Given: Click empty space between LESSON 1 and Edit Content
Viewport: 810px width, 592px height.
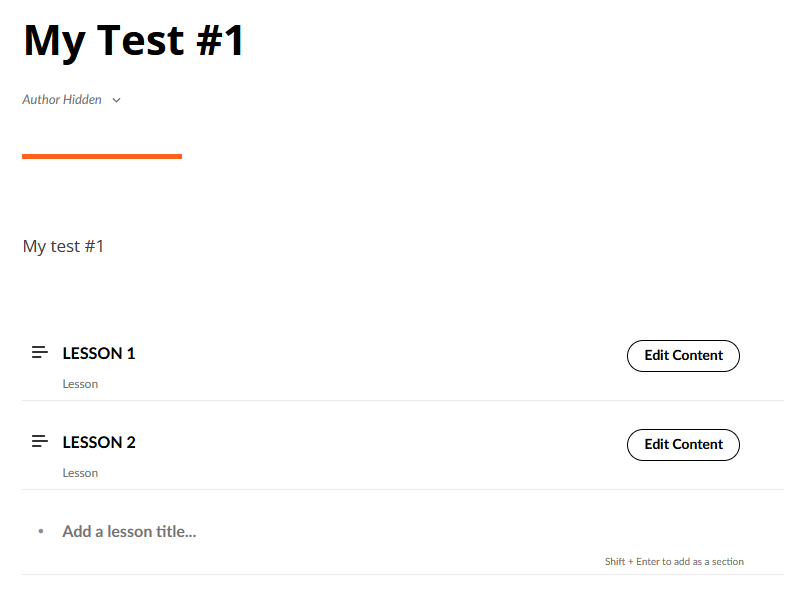Looking at the screenshot, I should (380, 355).
